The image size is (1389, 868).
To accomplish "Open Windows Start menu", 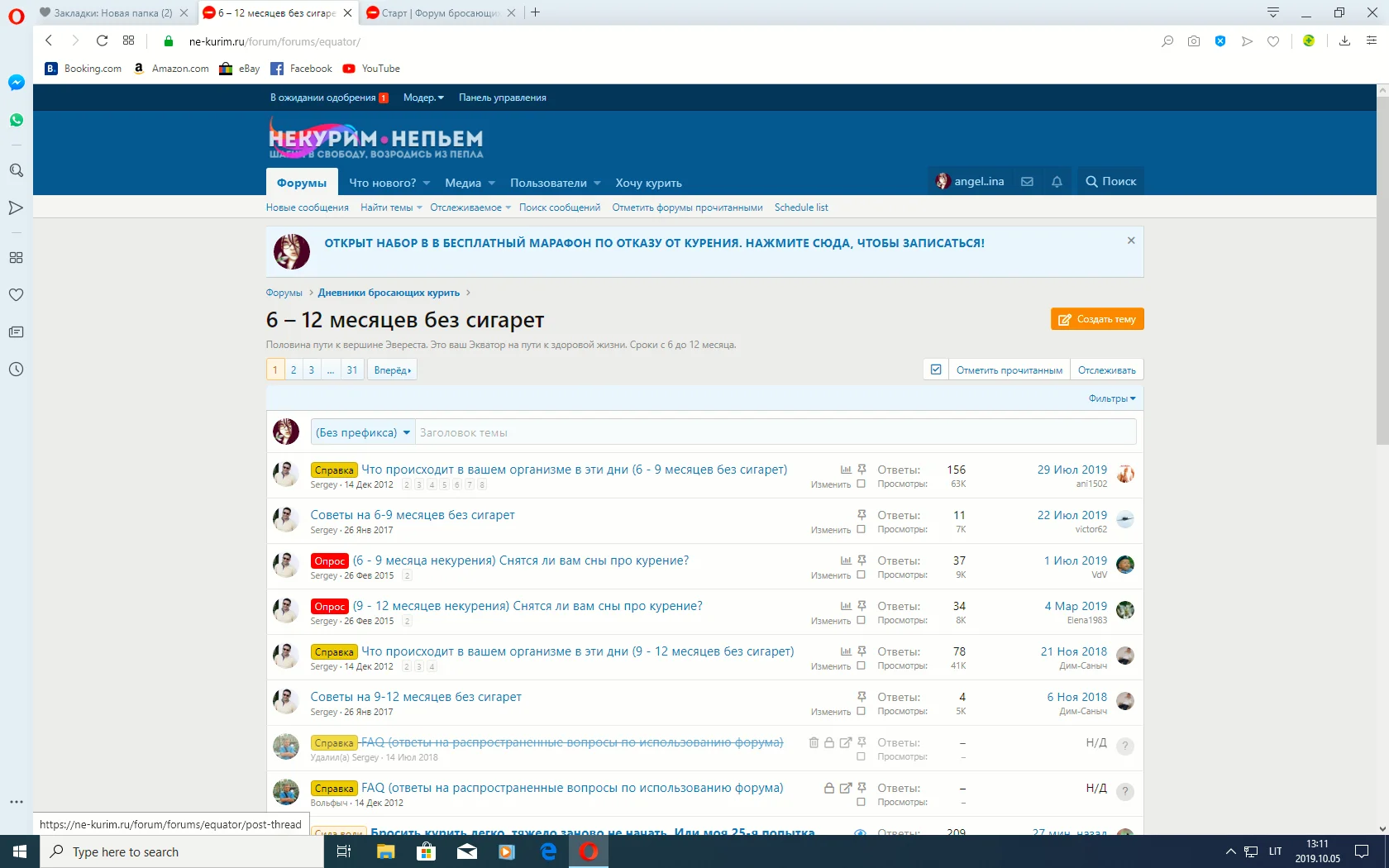I will 20,851.
